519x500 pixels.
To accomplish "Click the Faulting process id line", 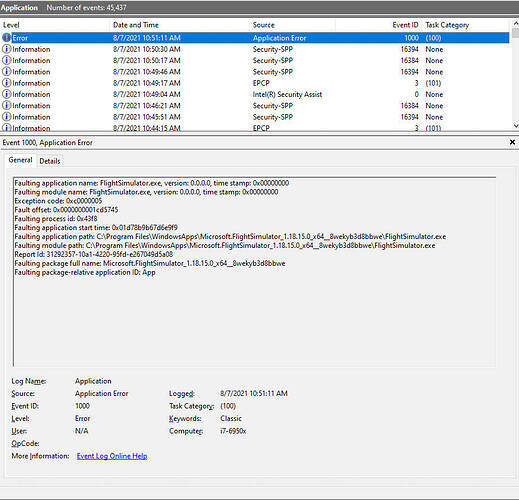I will pos(56,219).
